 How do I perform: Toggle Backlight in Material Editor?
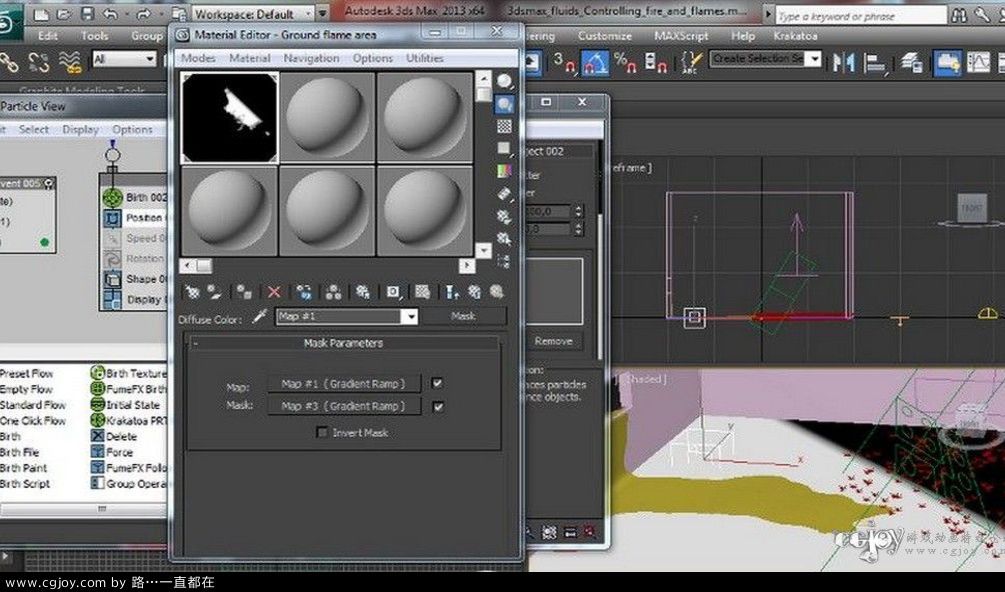pos(504,104)
